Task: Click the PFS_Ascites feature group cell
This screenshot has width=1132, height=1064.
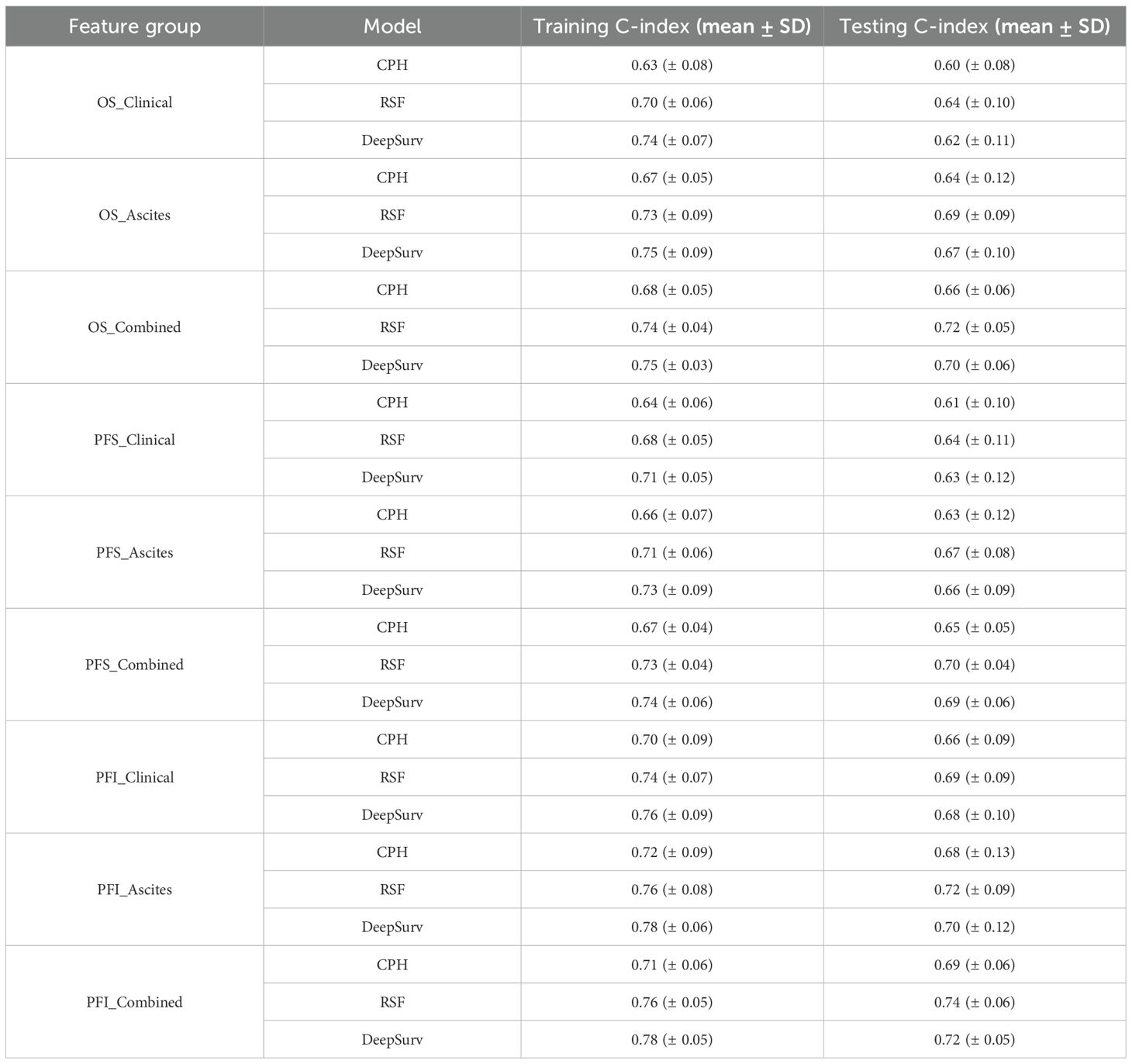Action: [x=134, y=552]
